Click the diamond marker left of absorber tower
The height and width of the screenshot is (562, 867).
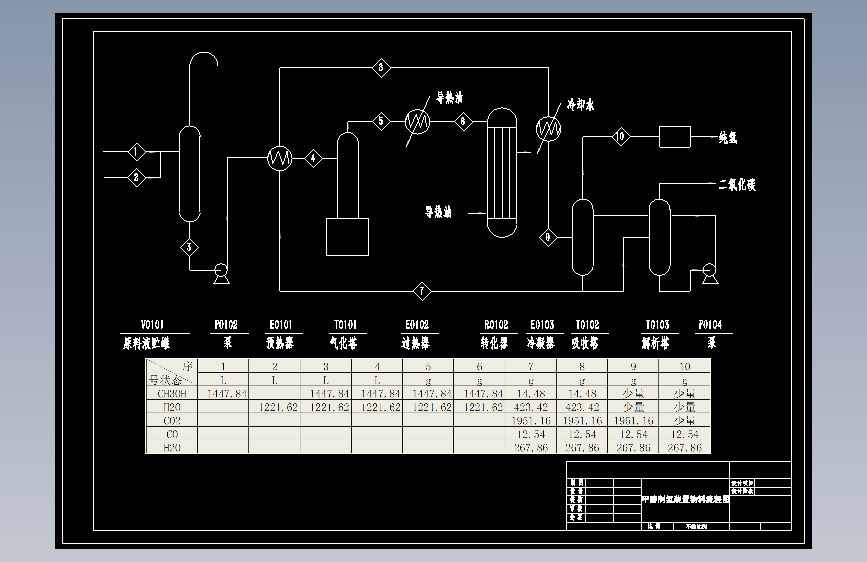click(x=548, y=237)
